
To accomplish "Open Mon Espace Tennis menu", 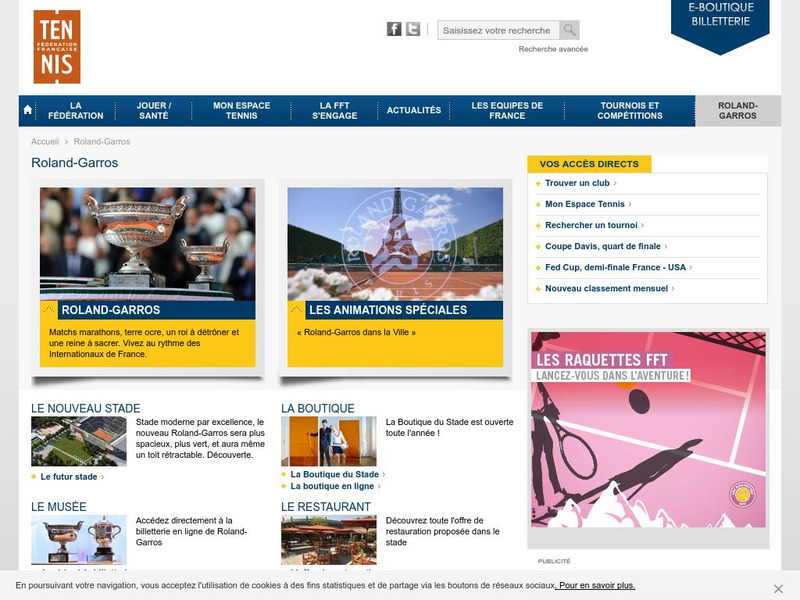I will [x=241, y=111].
